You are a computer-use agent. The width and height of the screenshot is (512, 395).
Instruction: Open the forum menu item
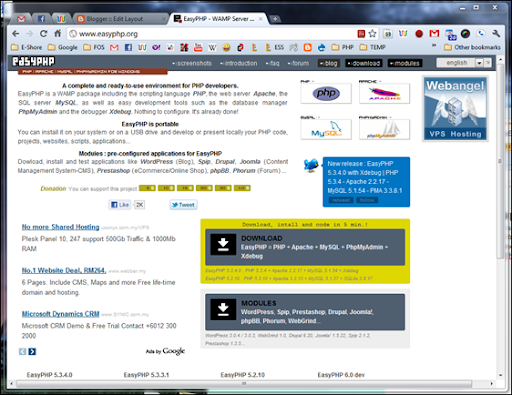click(x=298, y=63)
